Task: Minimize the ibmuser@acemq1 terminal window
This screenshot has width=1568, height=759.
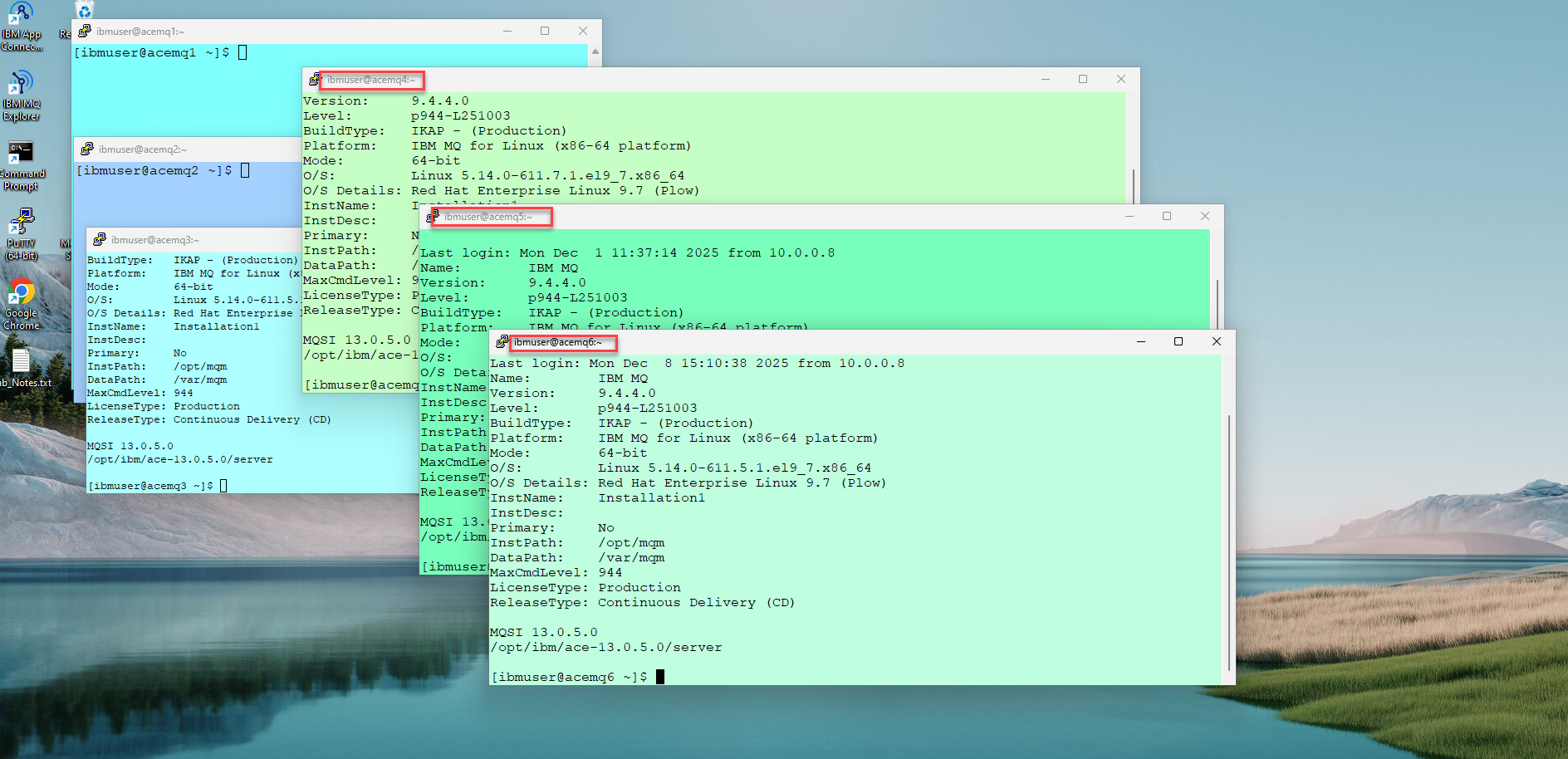Action: (507, 32)
